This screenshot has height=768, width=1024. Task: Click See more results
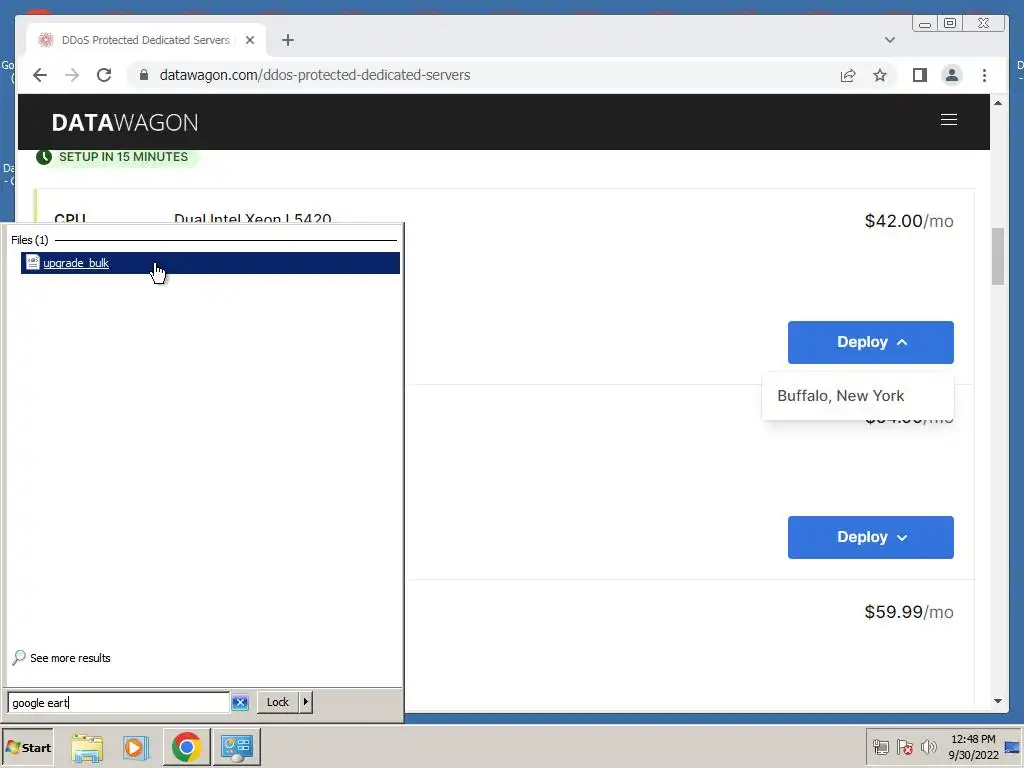tap(70, 658)
